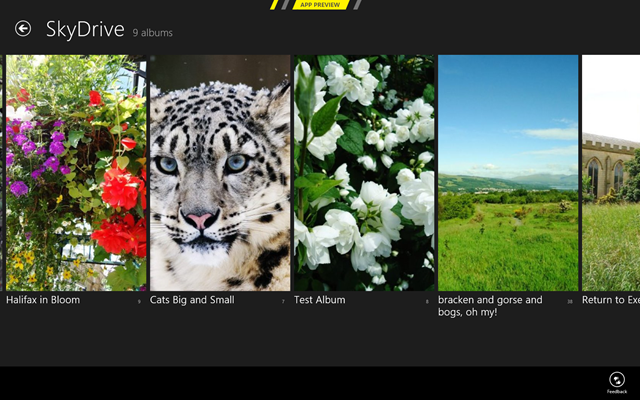Viewport: 640px width, 400px height.
Task: Select 'bracken and gorse and bogs' title
Action: coord(490,306)
